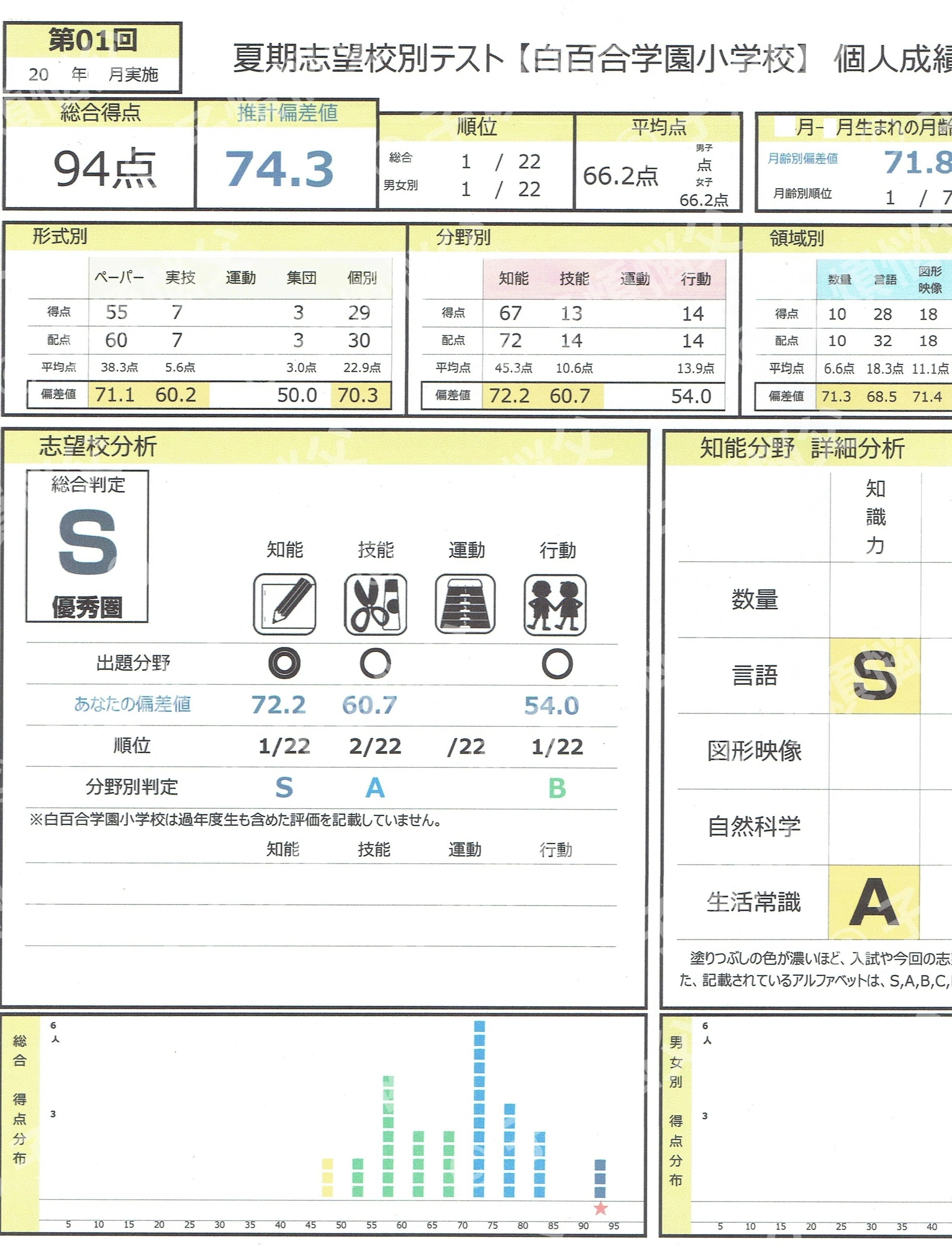Click 72.2 in the あなたの偏差値 row
Viewport: 952px width, 1246px height.
[x=279, y=705]
